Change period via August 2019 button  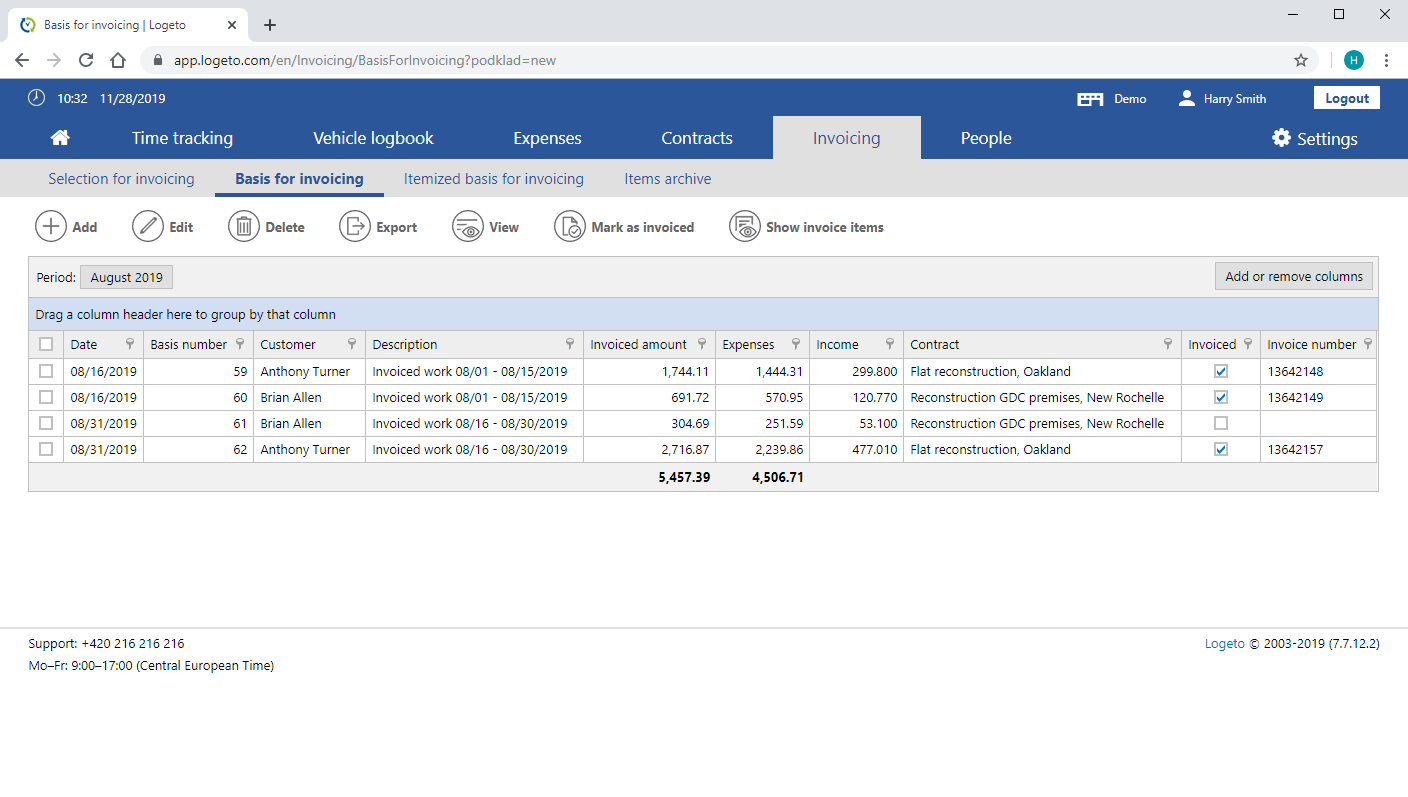127,277
